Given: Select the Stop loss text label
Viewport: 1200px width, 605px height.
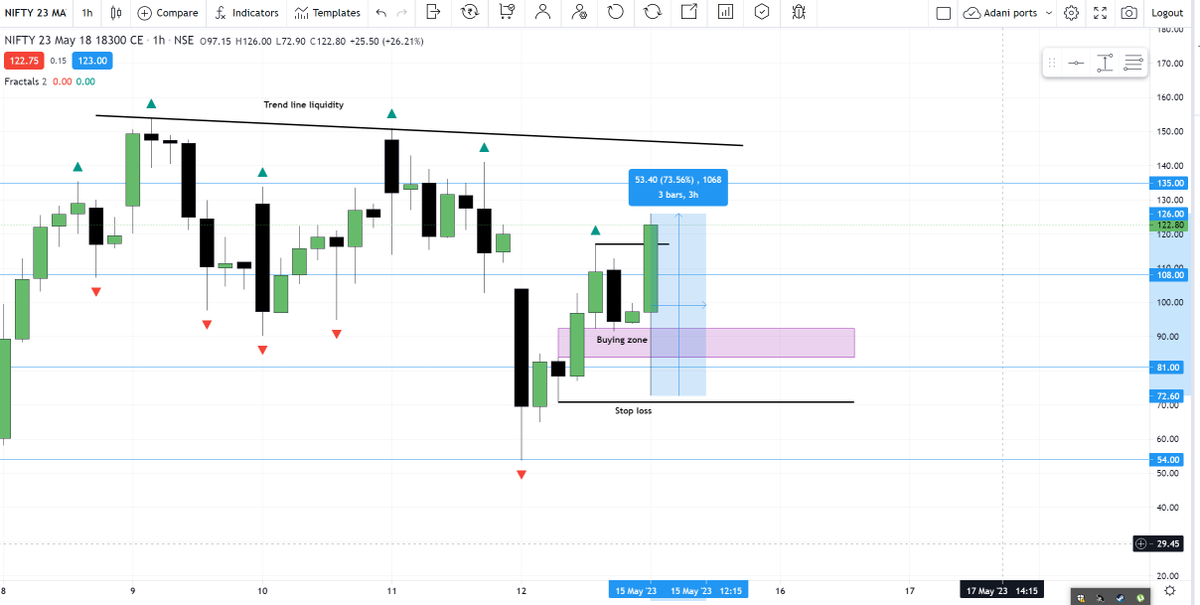Looking at the screenshot, I should click(633, 410).
